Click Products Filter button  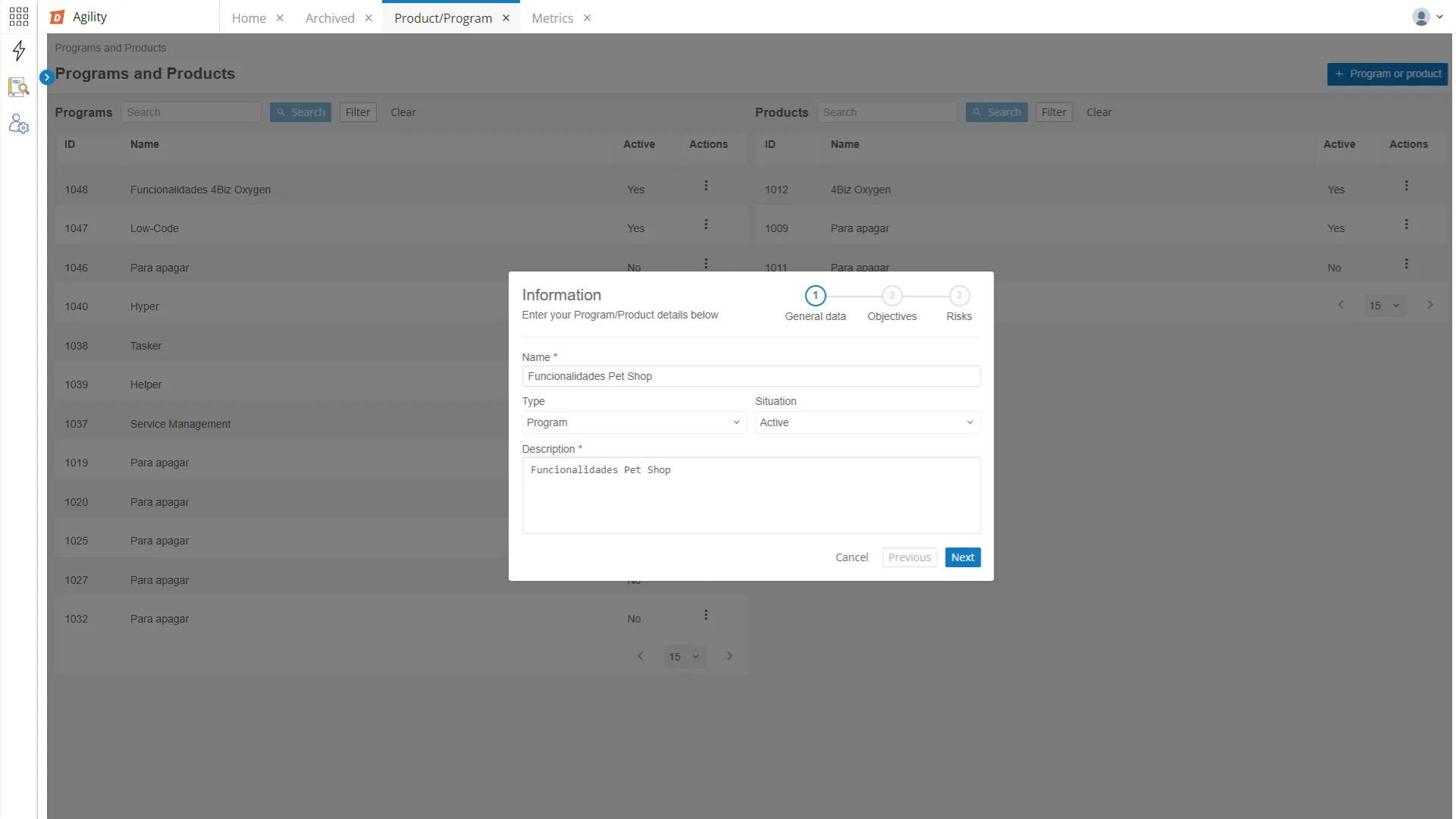pos(1054,112)
